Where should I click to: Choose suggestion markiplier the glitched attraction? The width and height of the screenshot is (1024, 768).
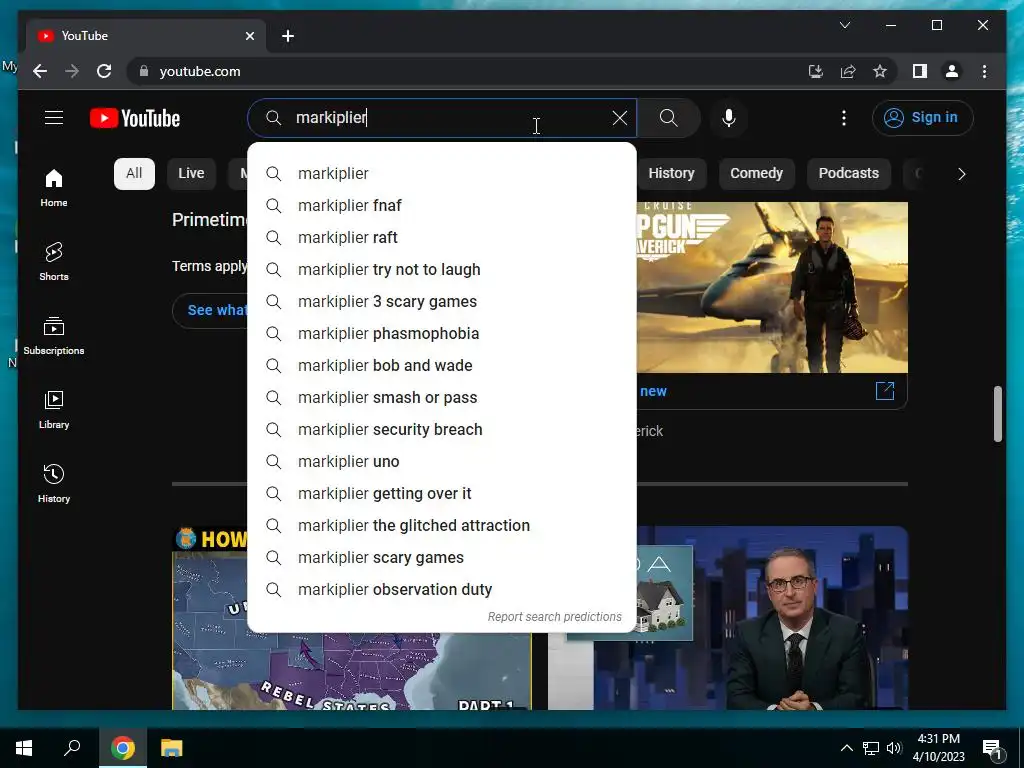[442, 525]
